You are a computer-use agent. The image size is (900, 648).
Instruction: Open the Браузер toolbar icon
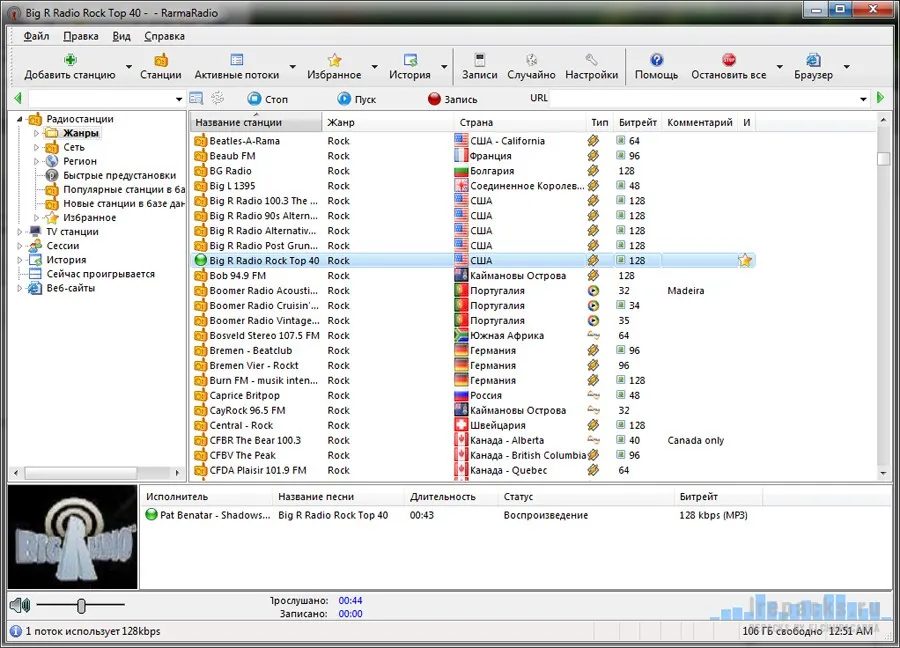(x=813, y=60)
